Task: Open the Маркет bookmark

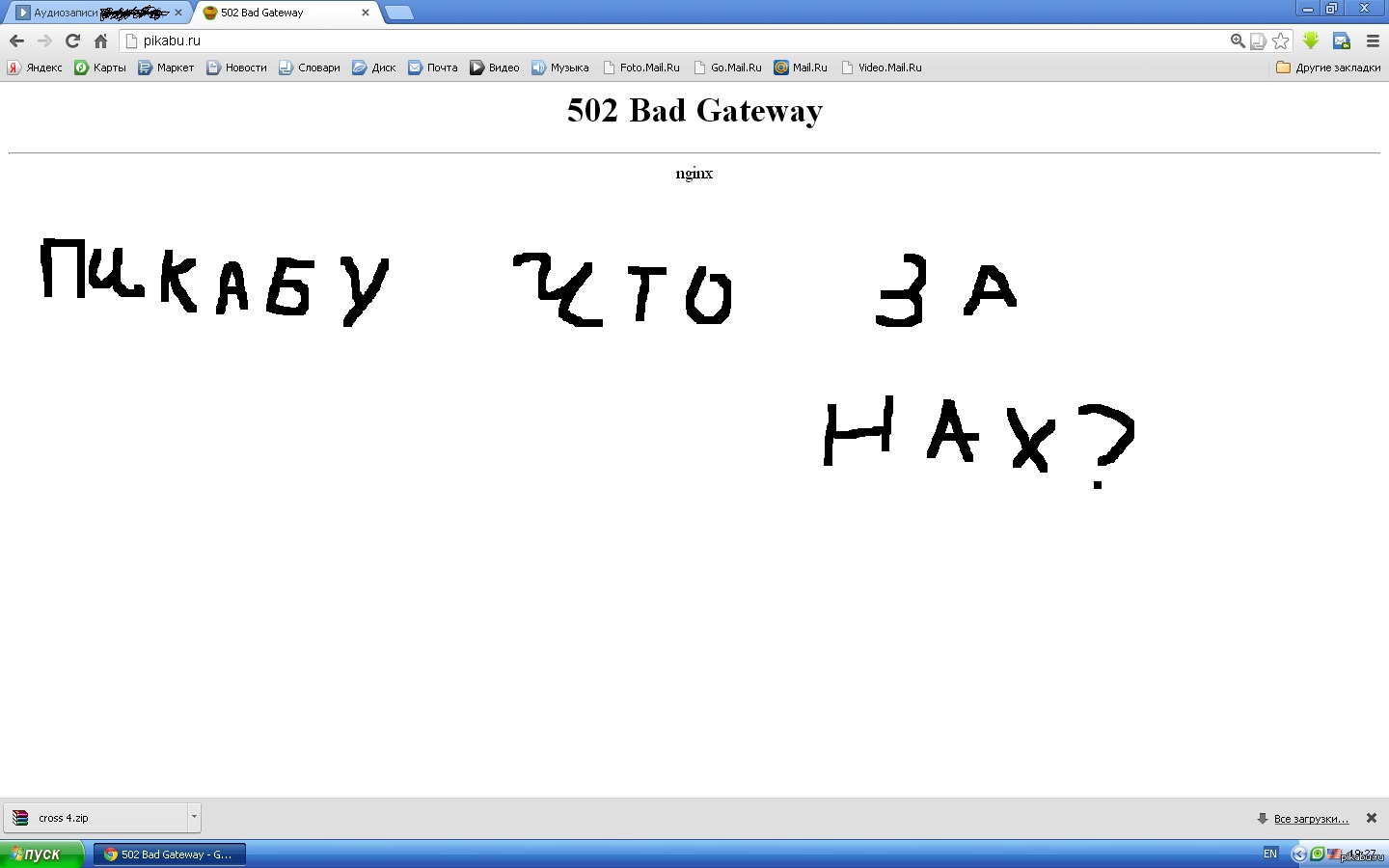Action: point(166,68)
